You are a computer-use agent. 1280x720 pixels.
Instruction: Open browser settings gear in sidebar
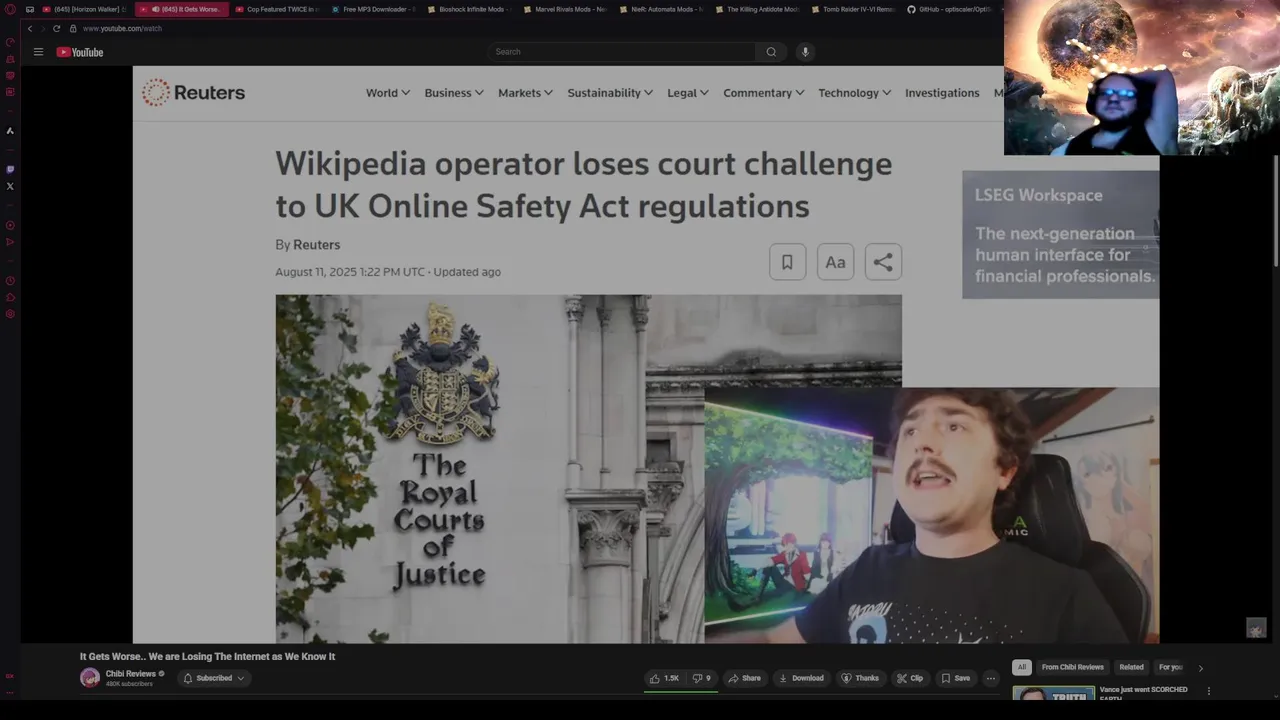click(x=10, y=314)
